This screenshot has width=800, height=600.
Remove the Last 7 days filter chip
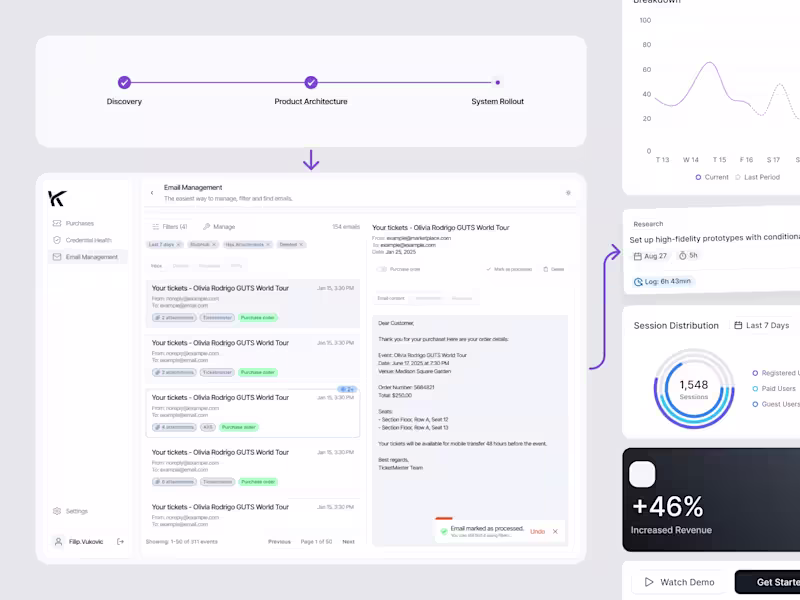179,245
